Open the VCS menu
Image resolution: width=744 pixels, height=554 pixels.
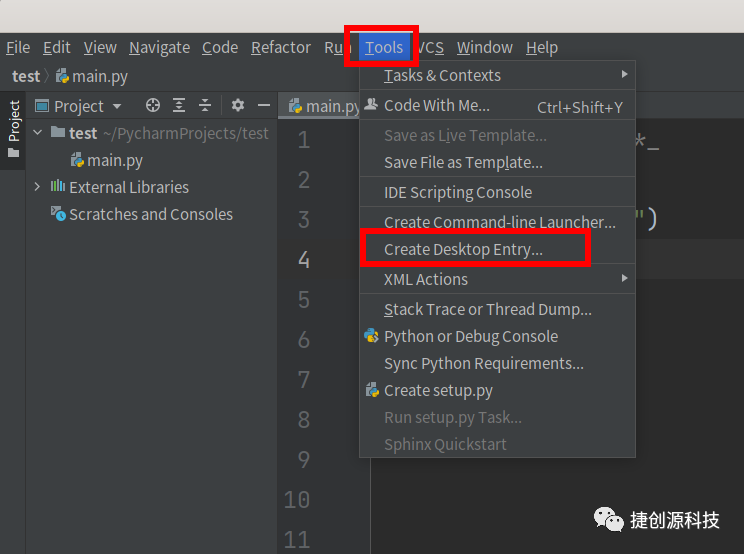(x=431, y=47)
